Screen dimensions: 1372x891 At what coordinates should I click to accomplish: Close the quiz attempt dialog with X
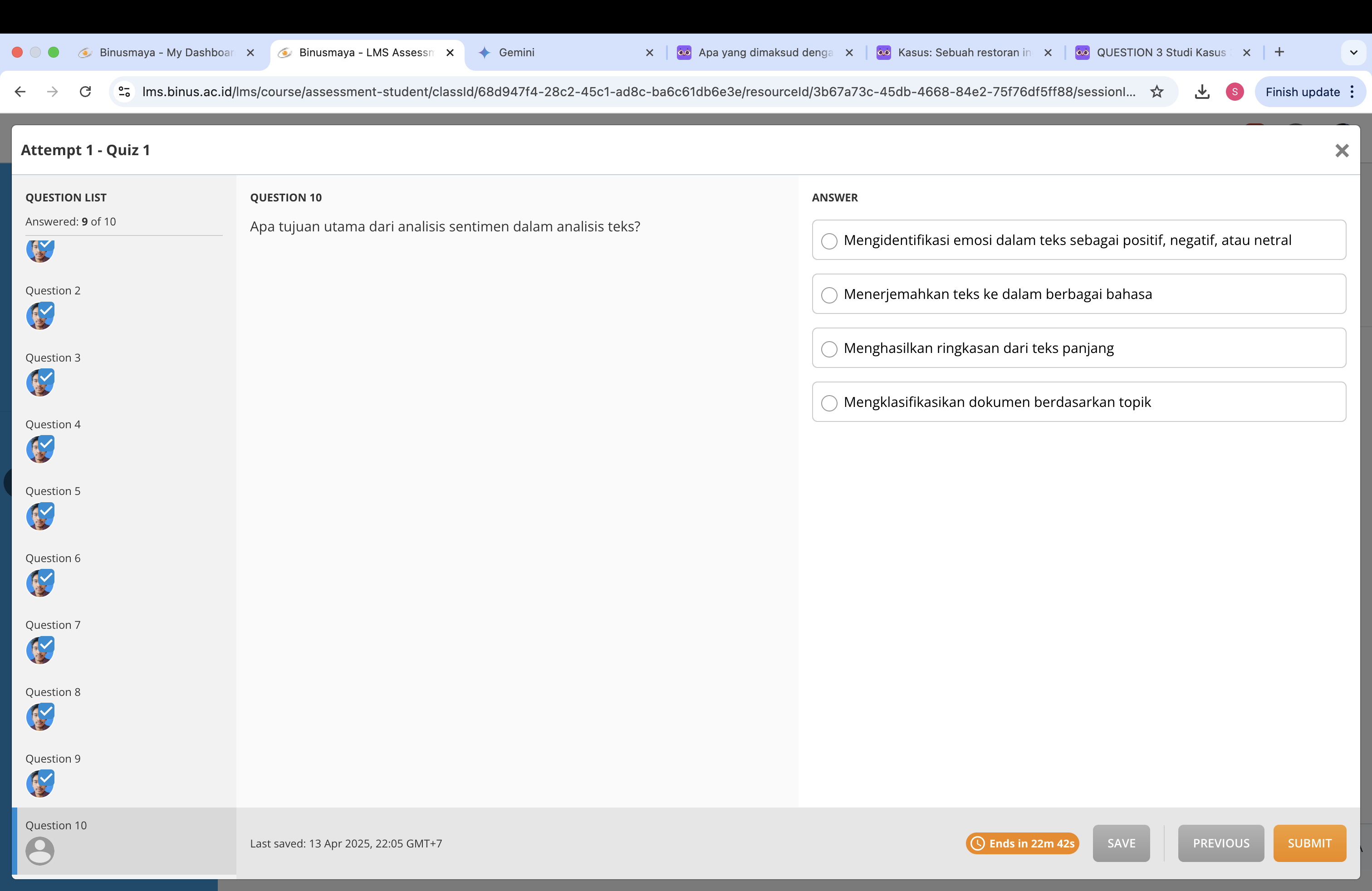tap(1342, 151)
